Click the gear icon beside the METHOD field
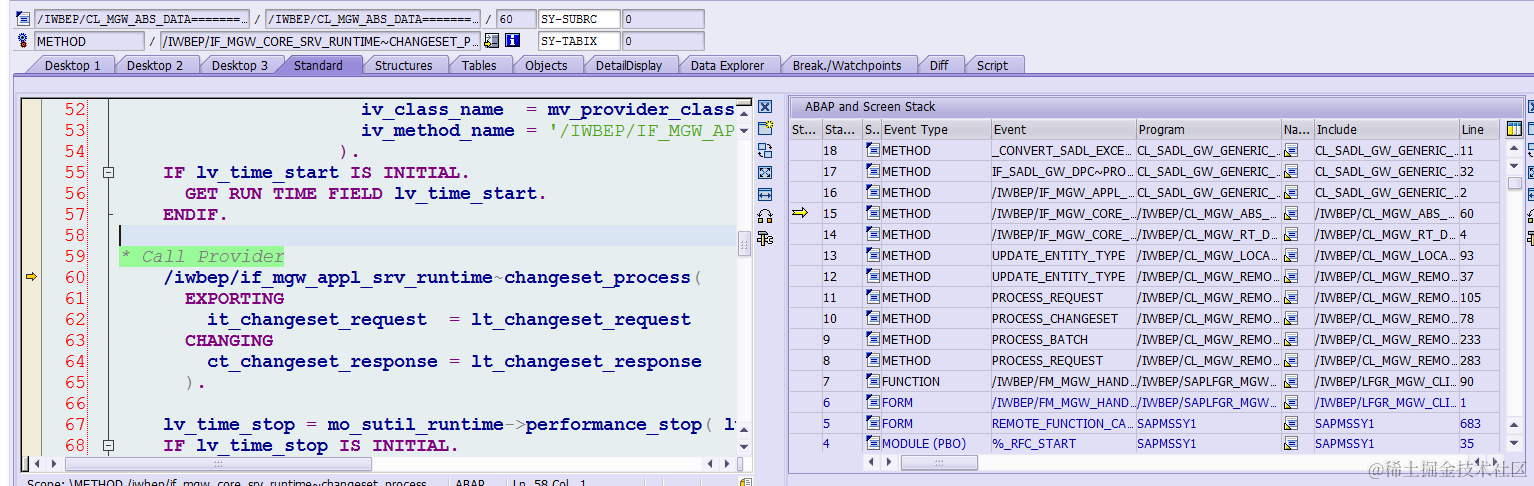1534x486 pixels. pyautogui.click(x=24, y=41)
